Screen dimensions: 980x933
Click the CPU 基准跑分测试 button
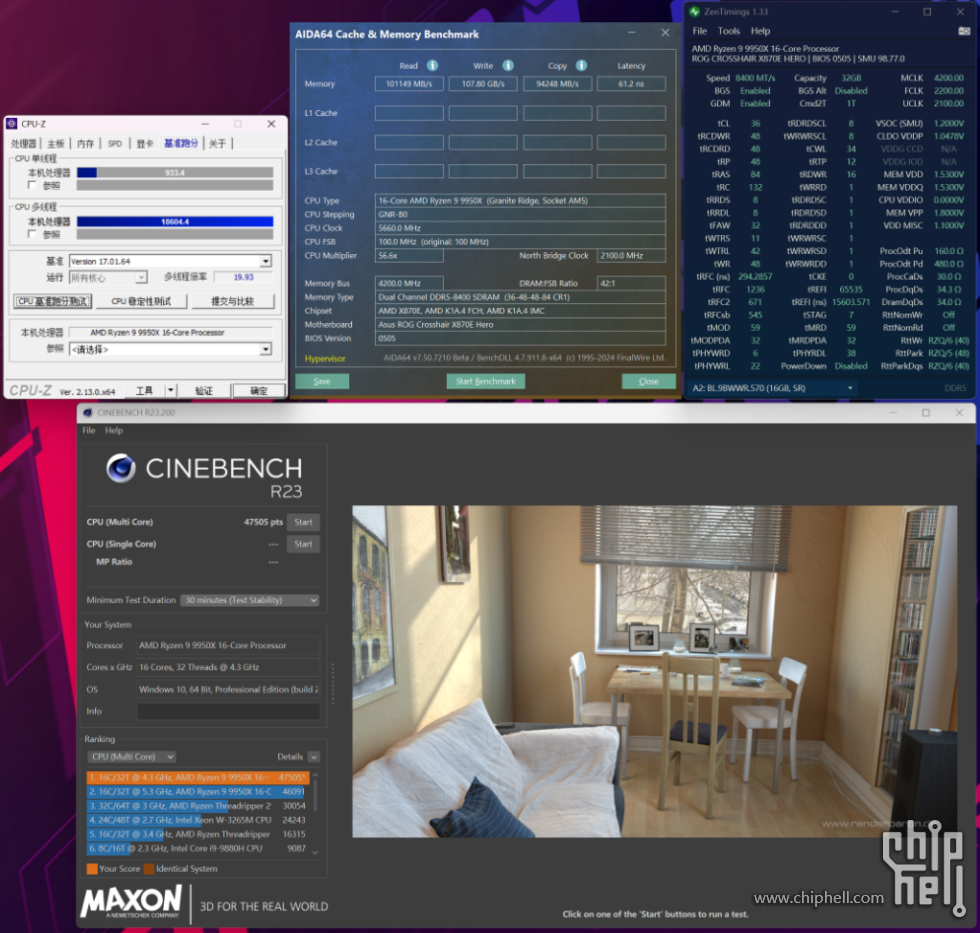point(53,301)
